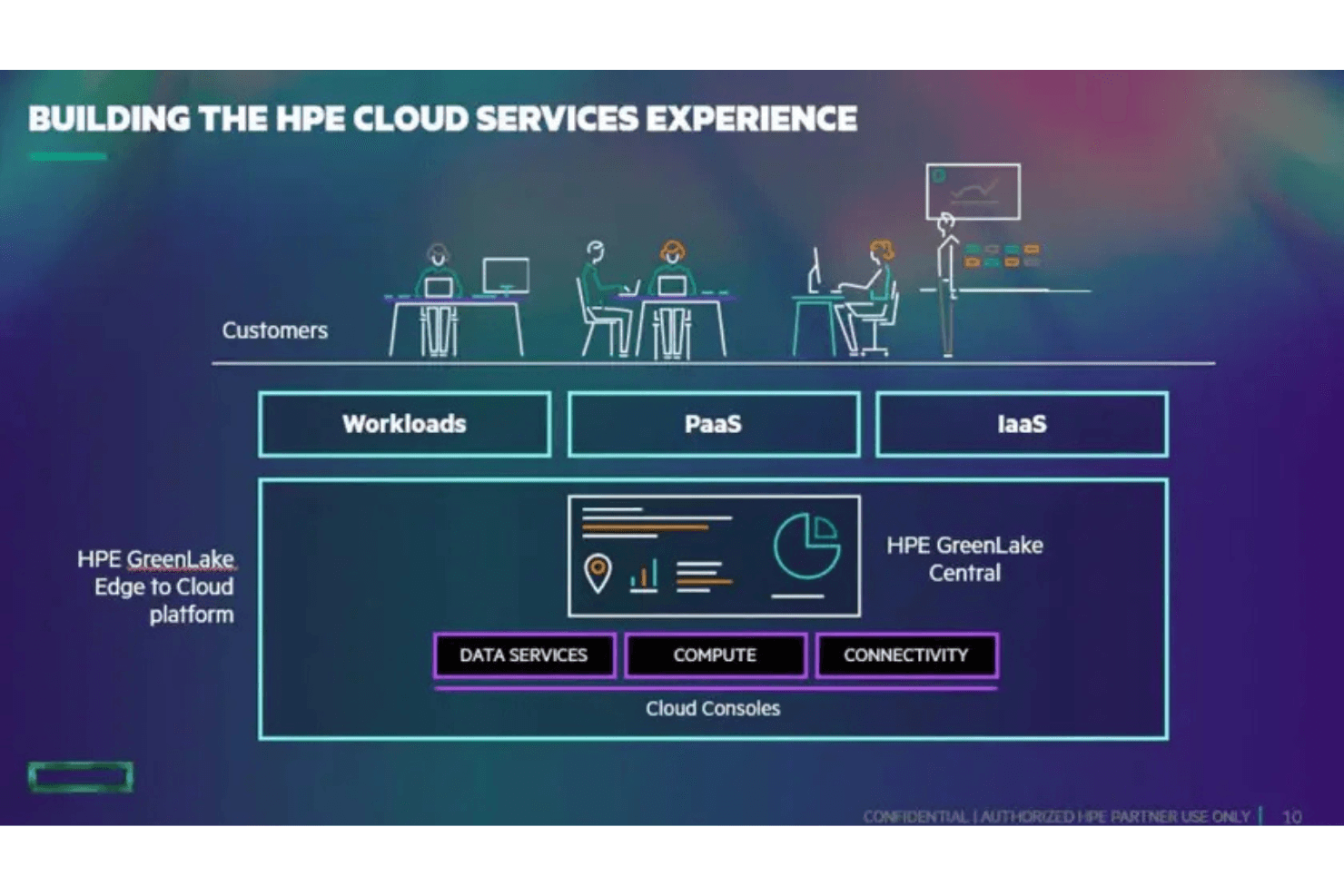Click the colored sticky notes illustration
The image size is (1344, 896).
(x=1002, y=255)
